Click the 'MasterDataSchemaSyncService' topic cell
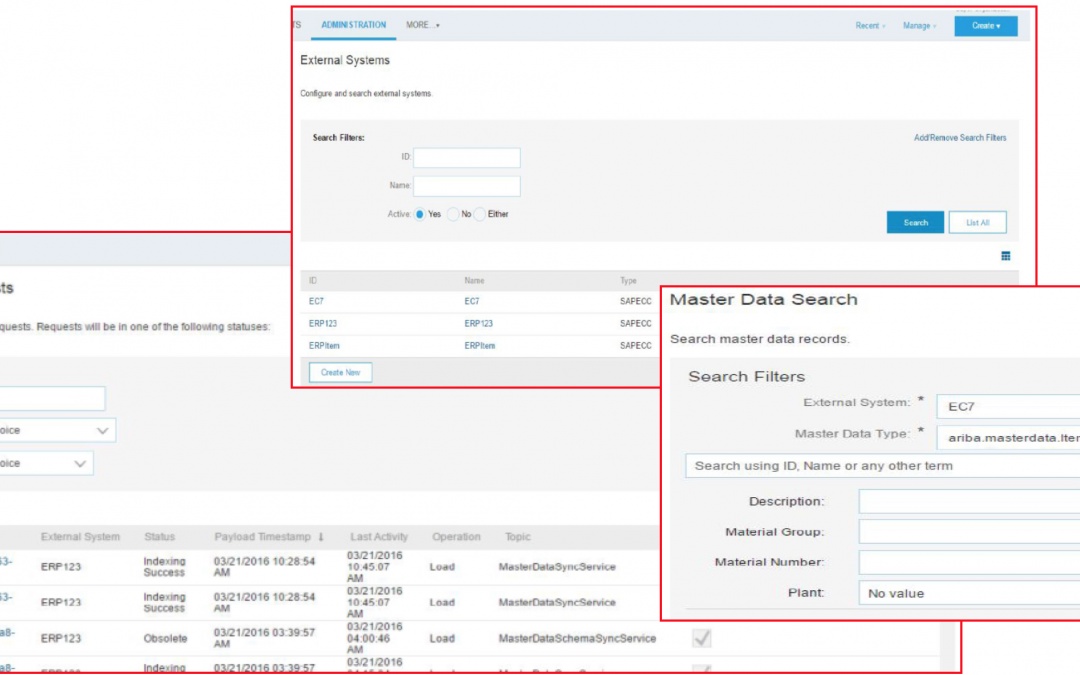 [577, 638]
